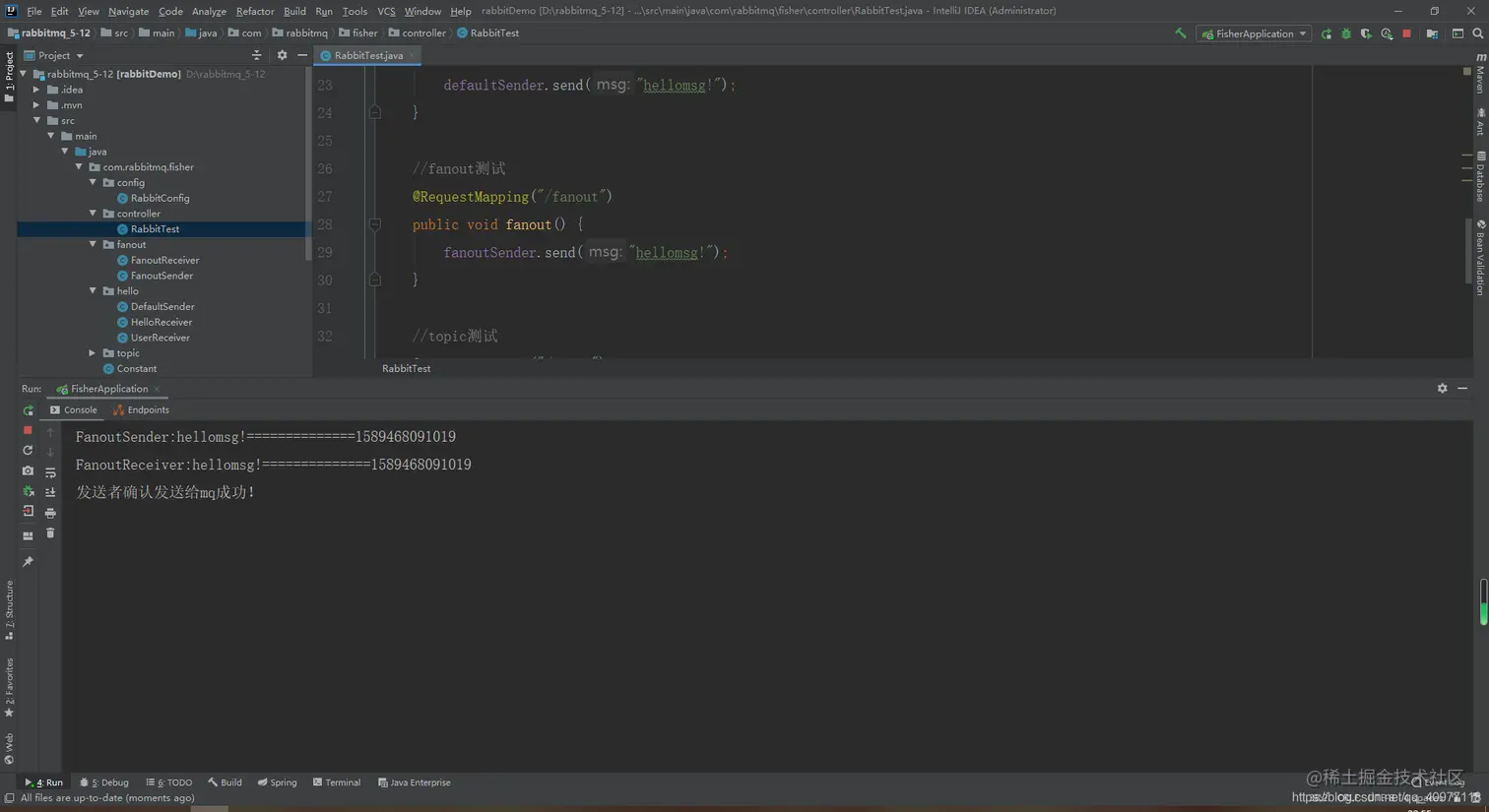The width and height of the screenshot is (1489, 812).
Task: Open the Java Enterprise tool window
Action: (x=414, y=783)
